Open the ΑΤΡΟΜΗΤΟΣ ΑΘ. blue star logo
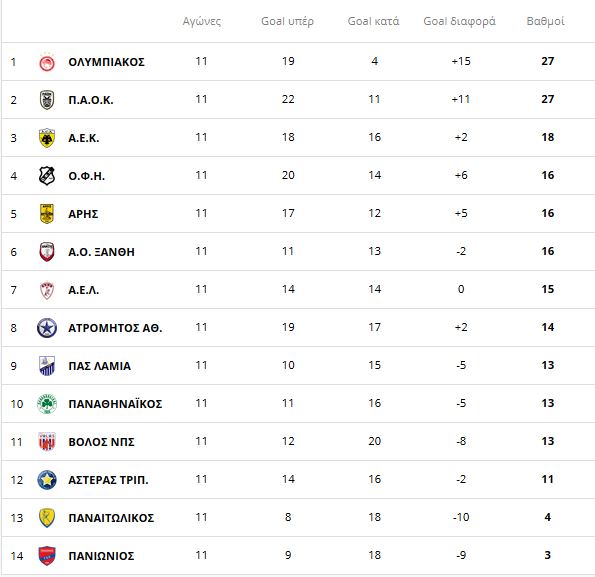Image resolution: width=595 pixels, height=577 pixels. point(47,328)
